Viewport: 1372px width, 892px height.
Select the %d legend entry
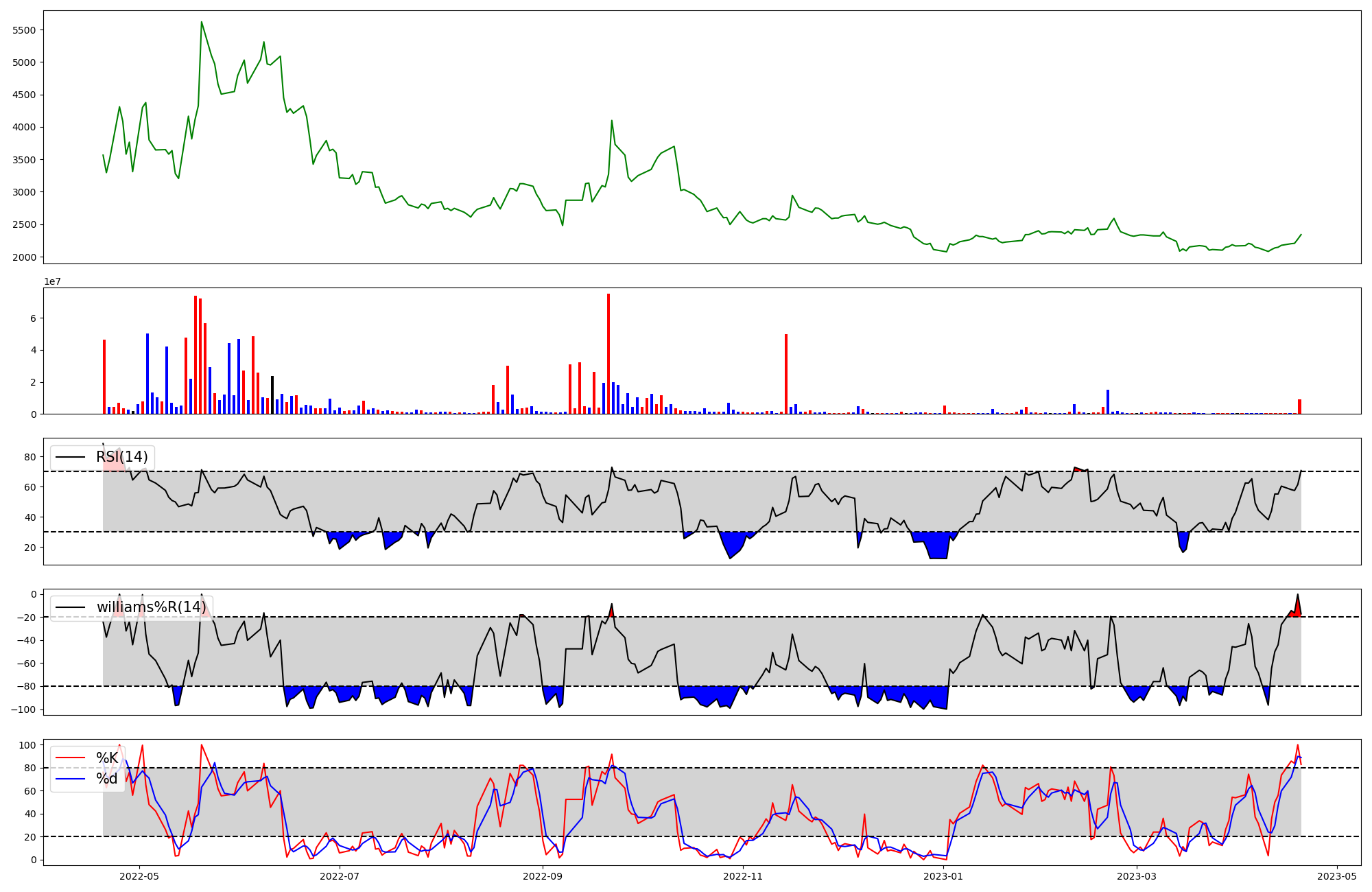click(106, 779)
